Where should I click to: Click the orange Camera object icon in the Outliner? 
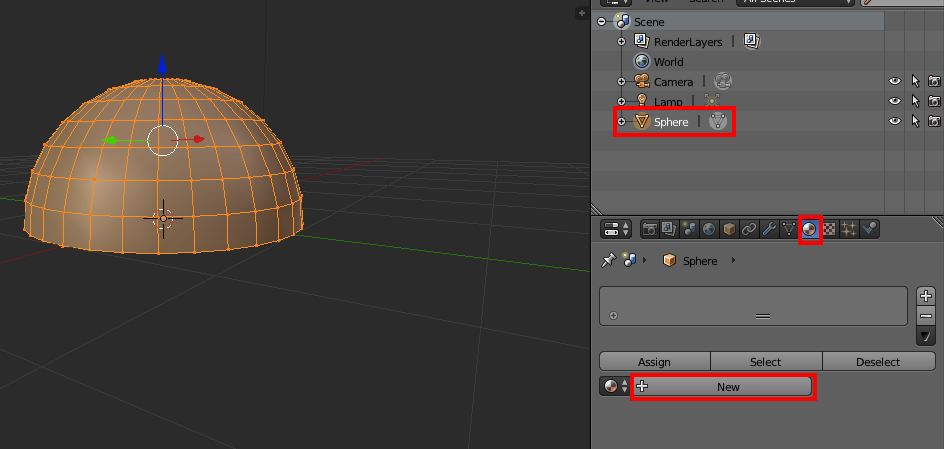tap(642, 81)
